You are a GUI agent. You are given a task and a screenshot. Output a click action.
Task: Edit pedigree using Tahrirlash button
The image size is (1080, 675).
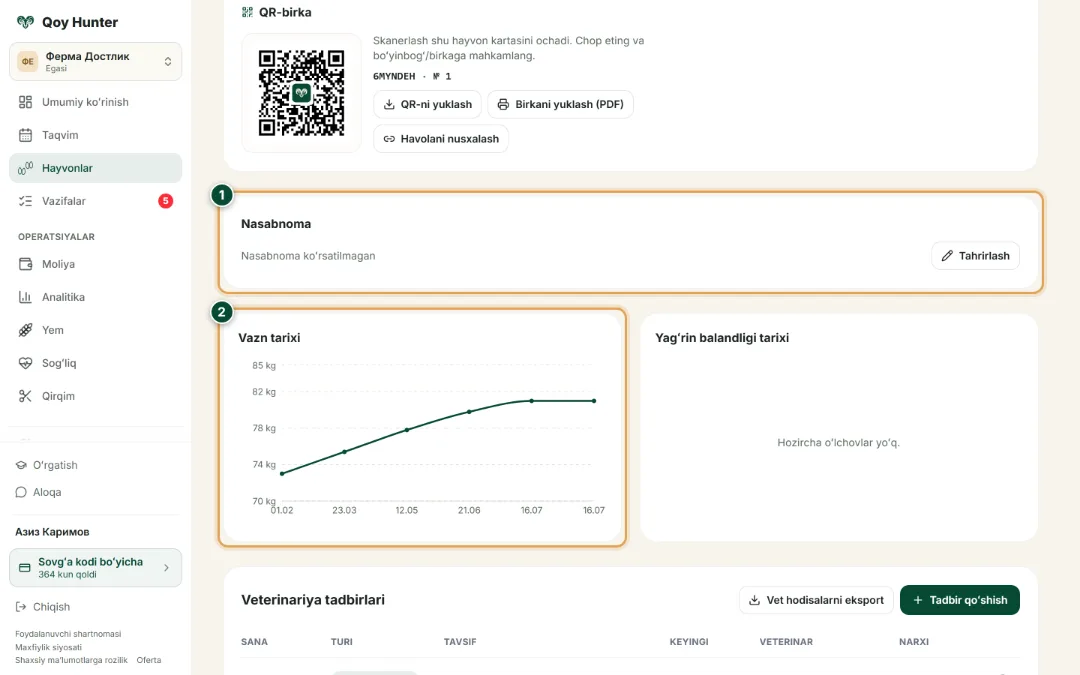[975, 256]
